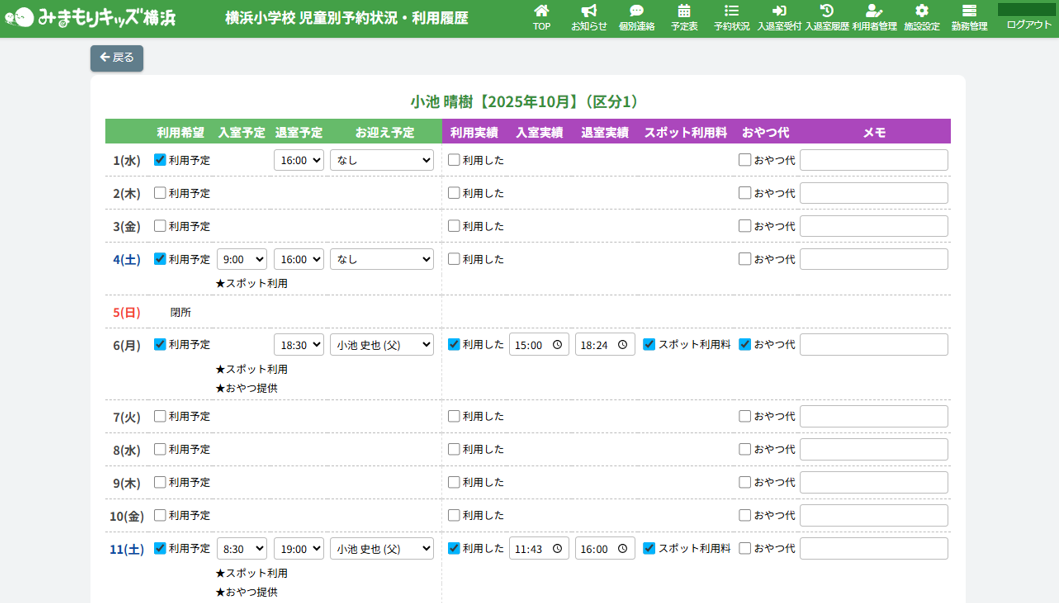
Task: Open お迎え予定 dropdown for 6(月)
Action: (x=381, y=345)
